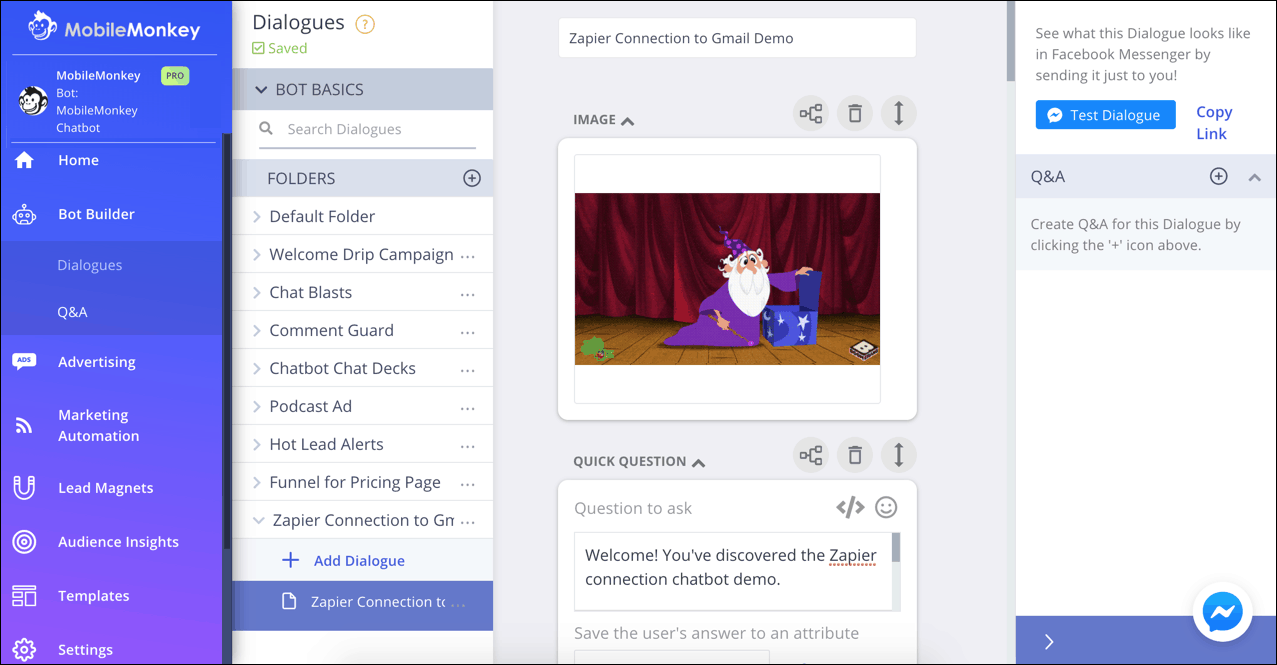Open options menu for Hot Lead Alerts
Viewport: 1277px width, 665px height.
[467, 446]
